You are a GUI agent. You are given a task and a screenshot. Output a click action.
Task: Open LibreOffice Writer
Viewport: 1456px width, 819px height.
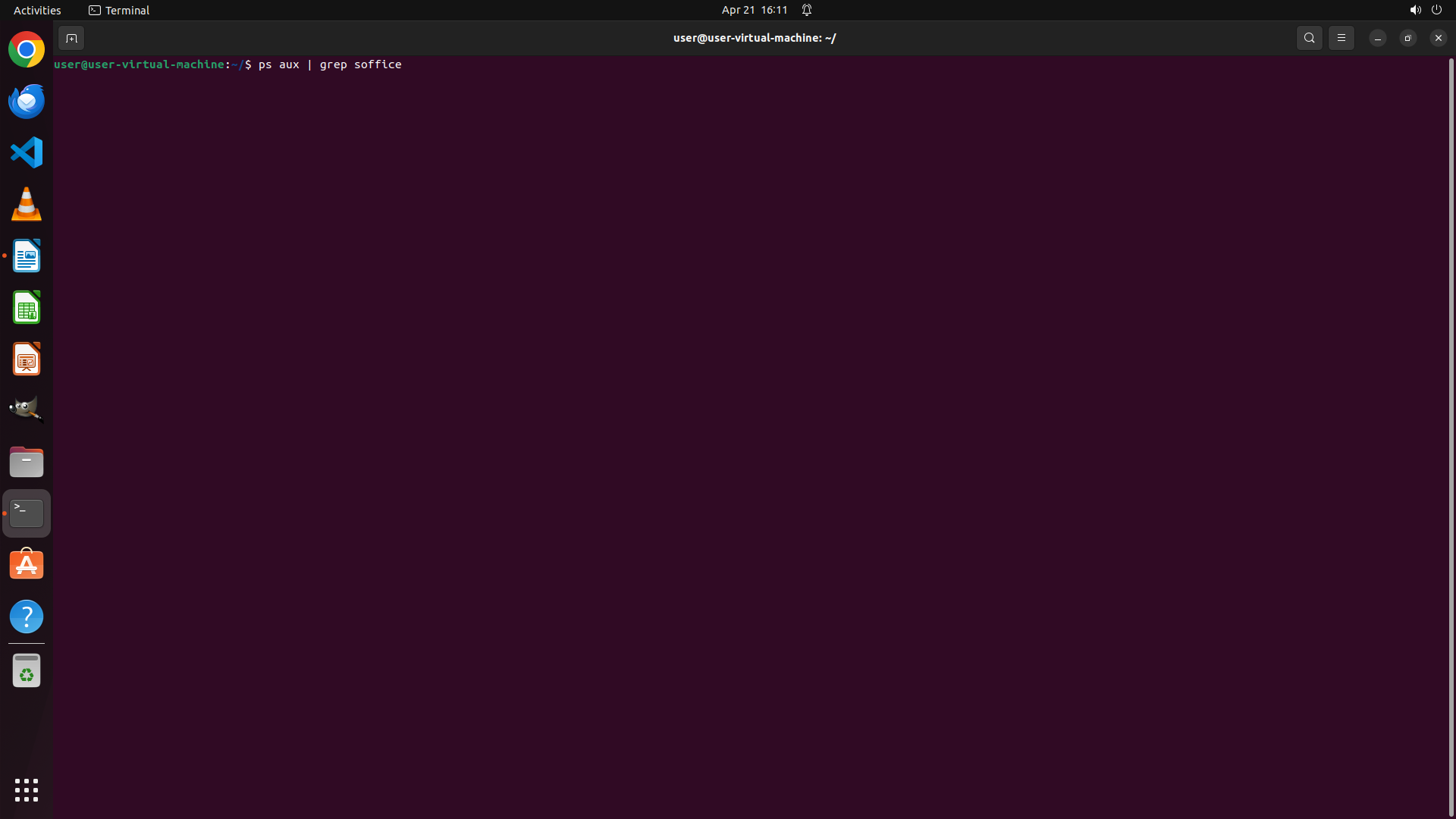27,256
